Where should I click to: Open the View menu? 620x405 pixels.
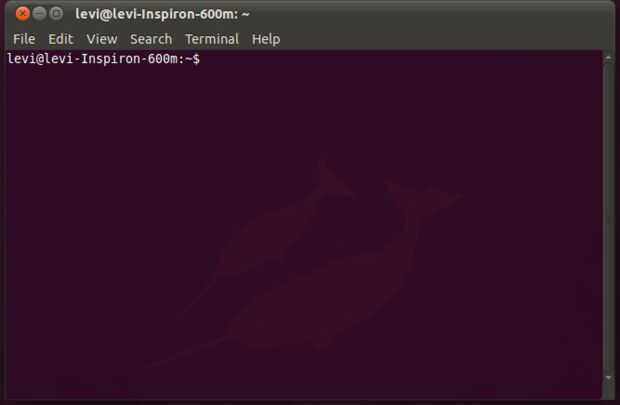coord(102,39)
